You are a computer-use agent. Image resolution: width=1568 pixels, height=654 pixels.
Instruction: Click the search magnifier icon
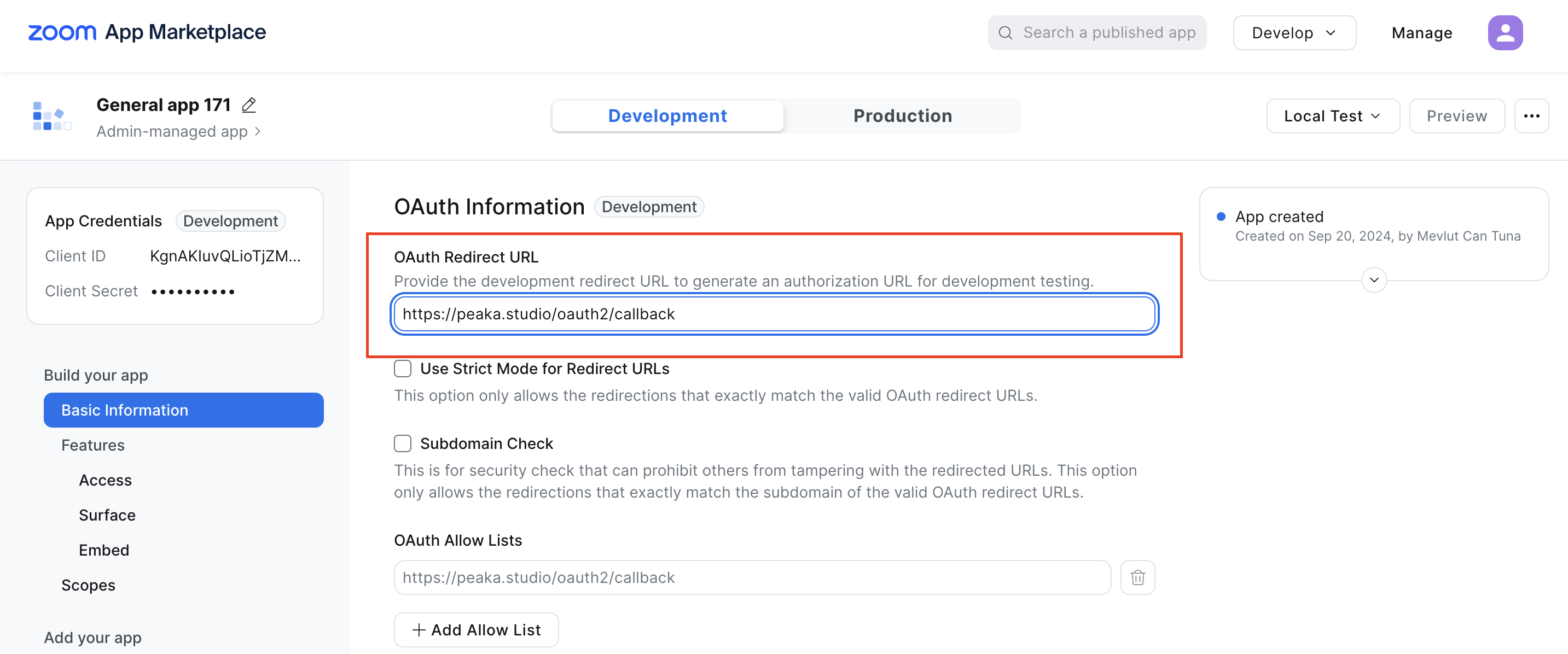click(1006, 33)
